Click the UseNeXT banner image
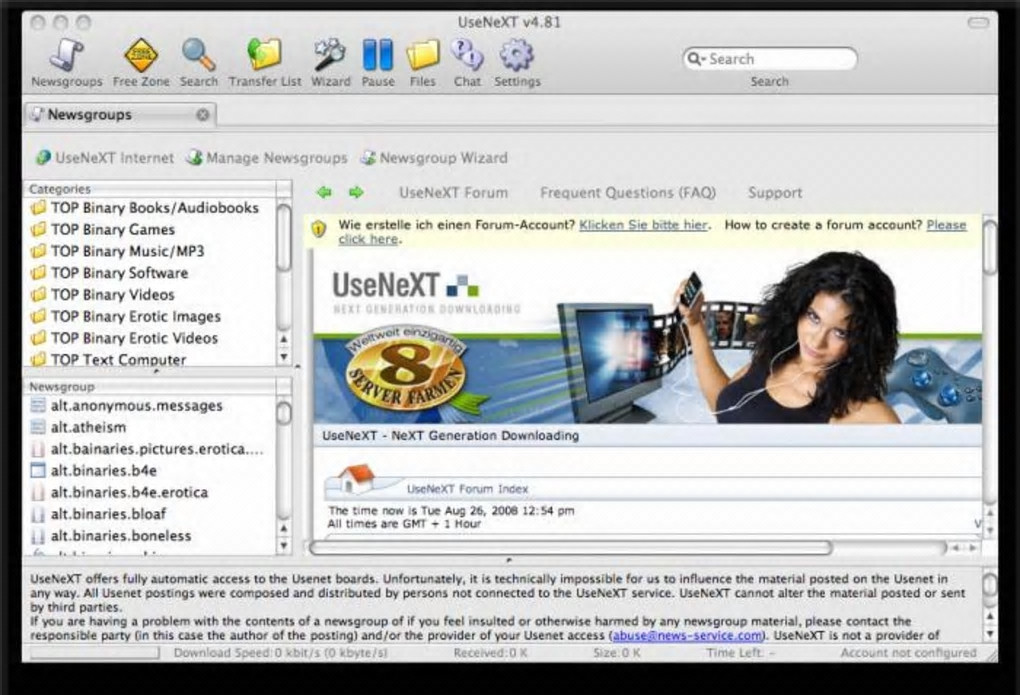This screenshot has height=695, width=1020. 648,338
